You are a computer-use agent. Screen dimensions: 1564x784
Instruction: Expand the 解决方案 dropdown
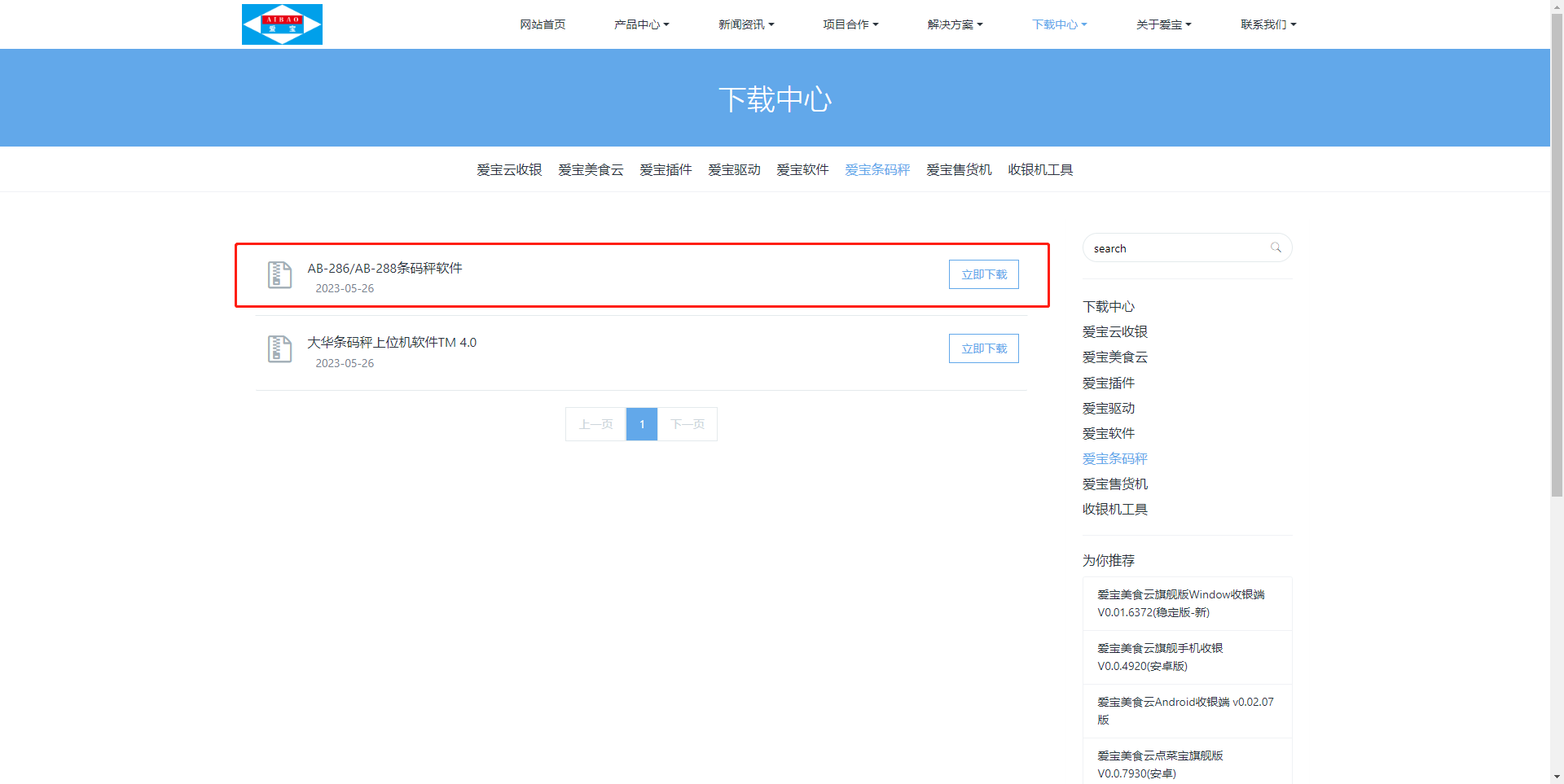pos(955,24)
